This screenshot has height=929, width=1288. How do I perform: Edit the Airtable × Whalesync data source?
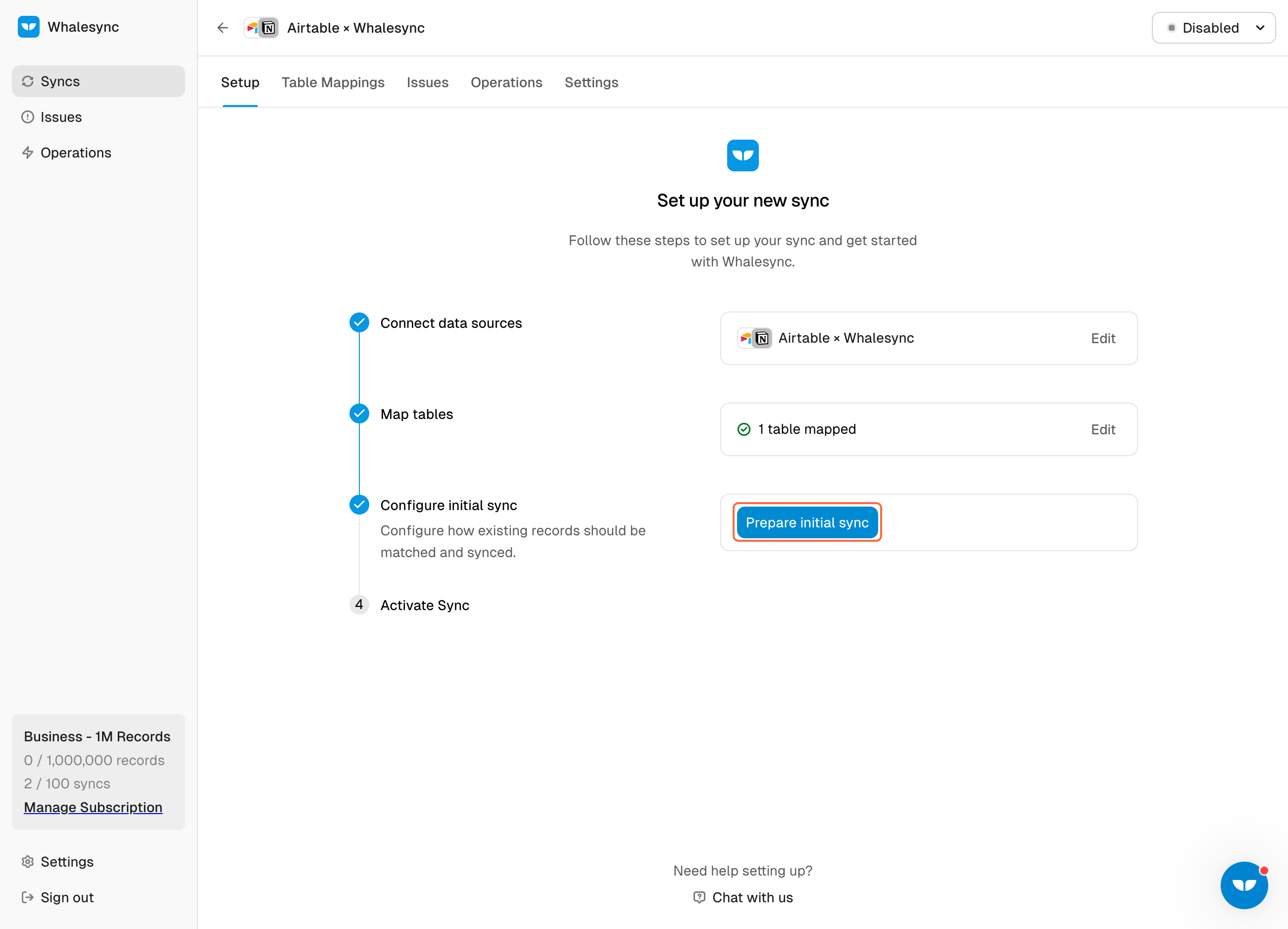point(1103,338)
